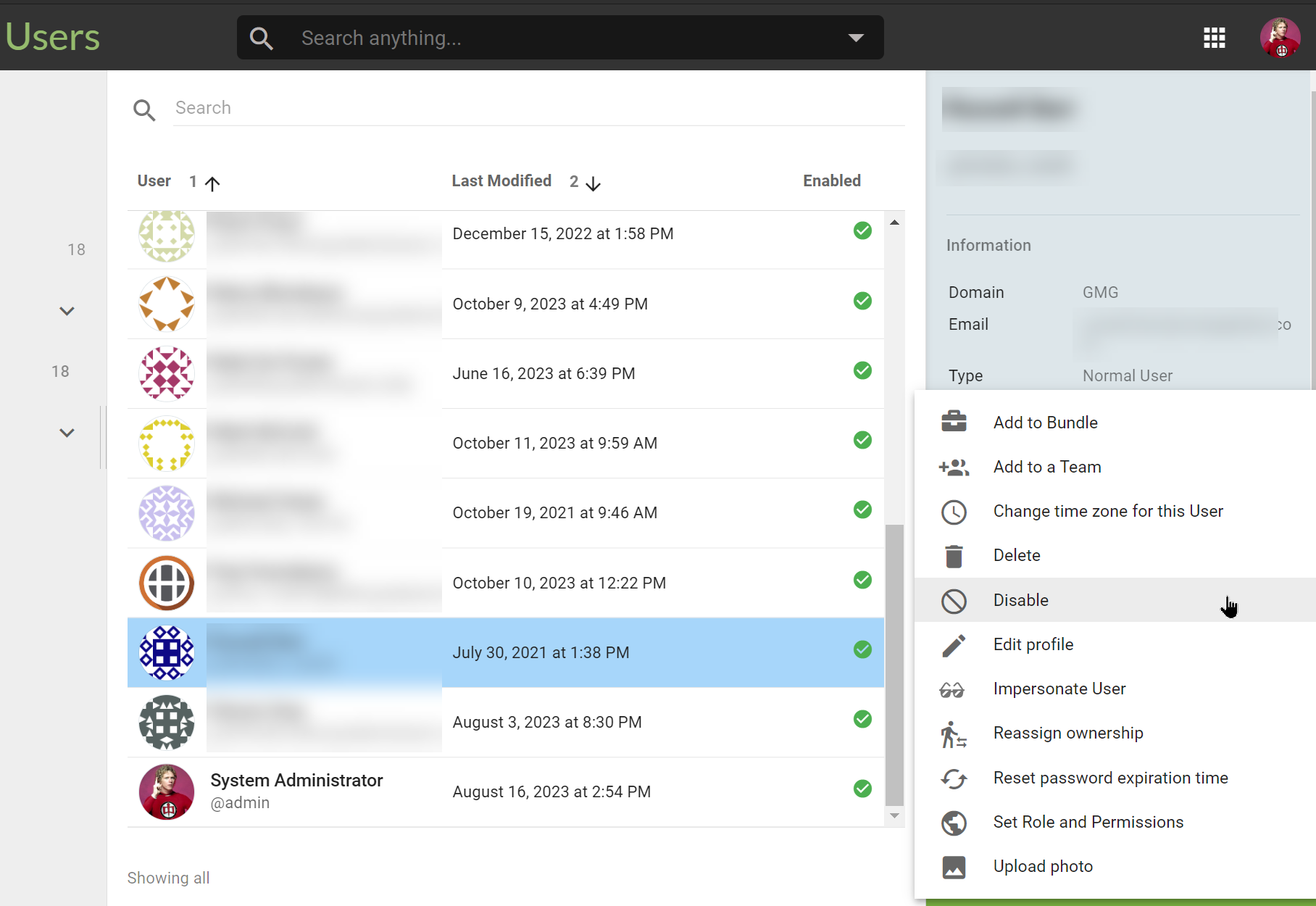Click the Set Role globe icon
This screenshot has height=906, width=1316.
[954, 823]
